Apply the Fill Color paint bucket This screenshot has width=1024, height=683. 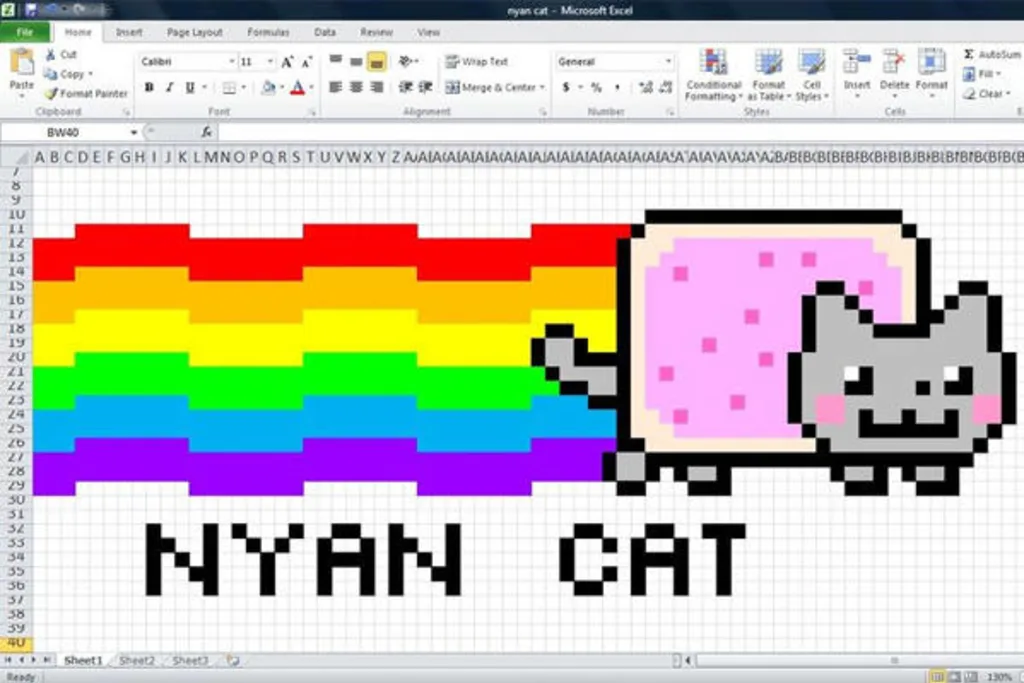(x=267, y=87)
